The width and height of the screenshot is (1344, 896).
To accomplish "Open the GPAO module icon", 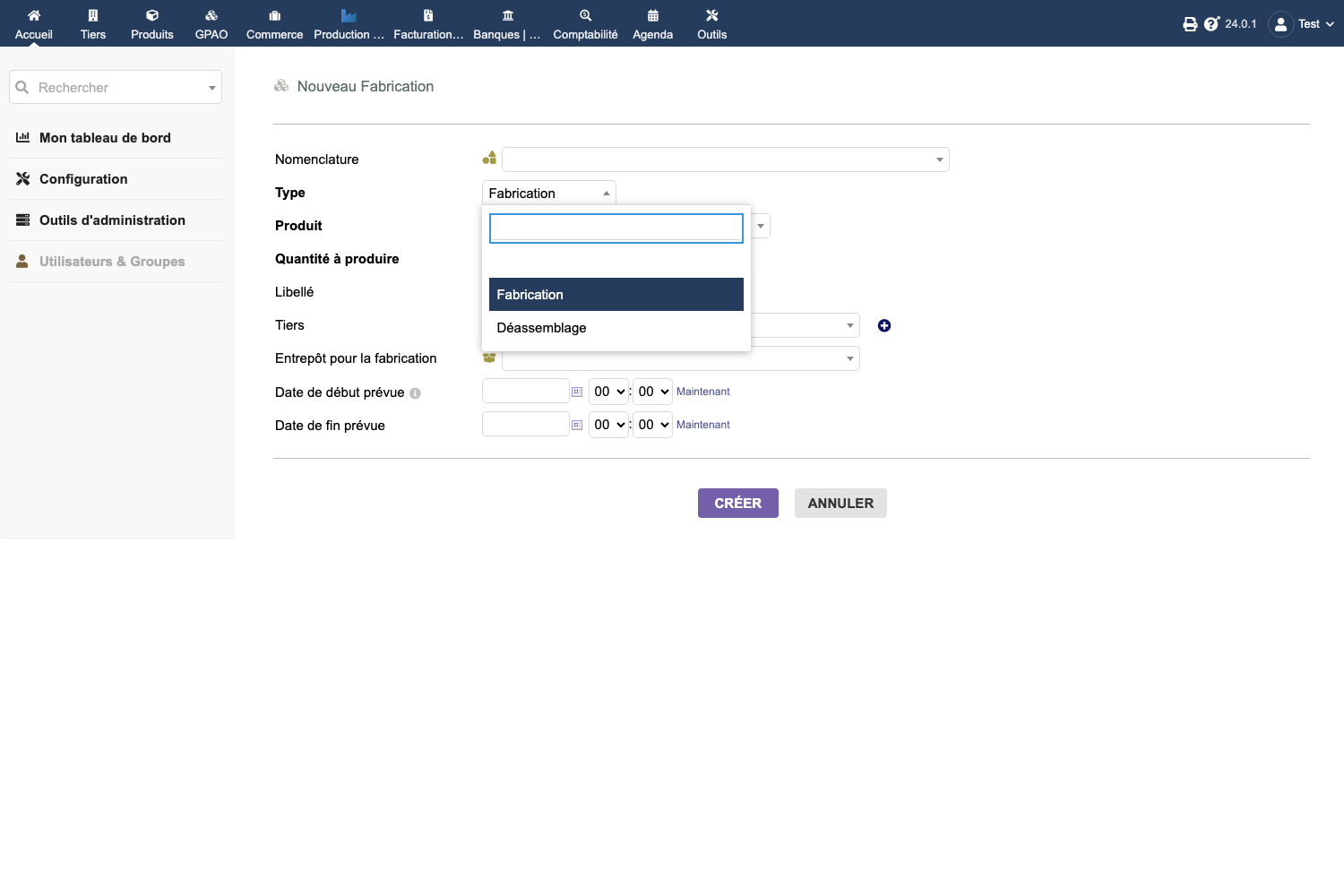I will (211, 15).
